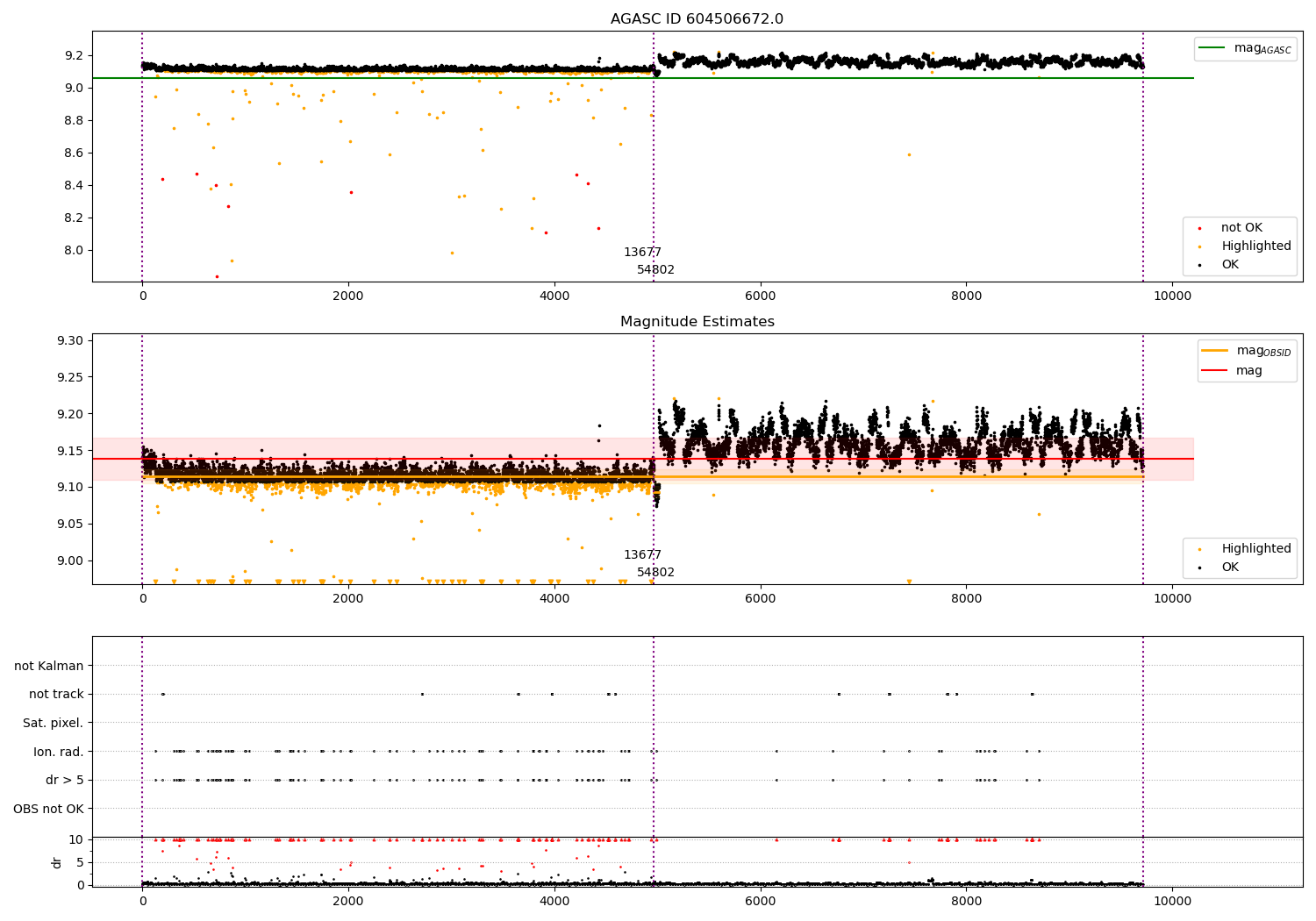
Task: Click the rotated 'dr' y-axis label
Action: coord(57,862)
